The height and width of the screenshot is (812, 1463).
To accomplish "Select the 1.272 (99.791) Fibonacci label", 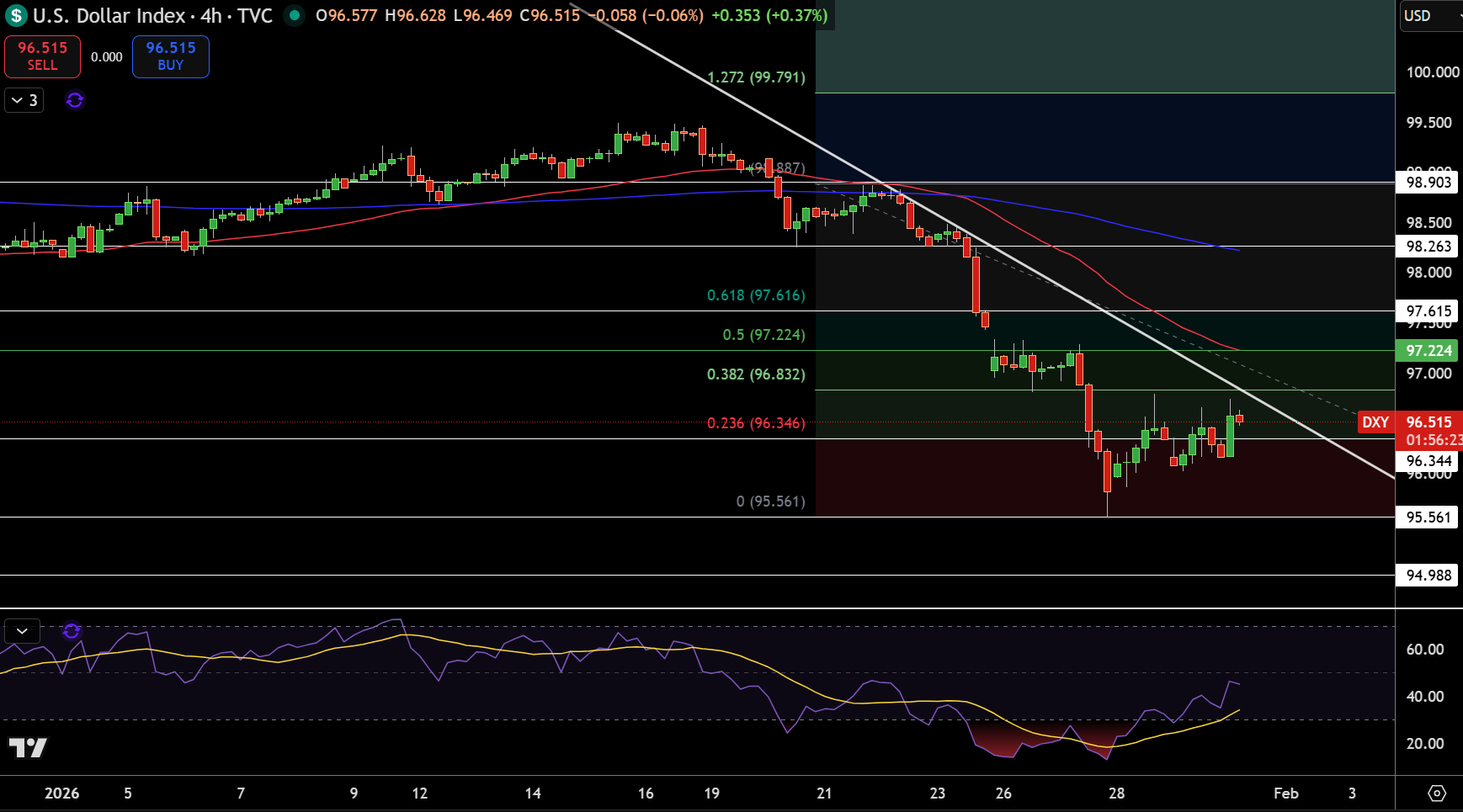I will click(x=756, y=77).
